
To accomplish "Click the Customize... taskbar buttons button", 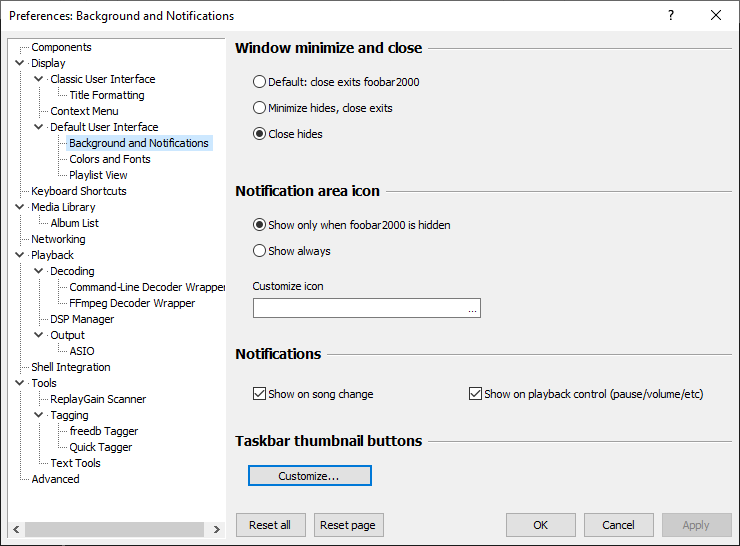I will 310,476.
